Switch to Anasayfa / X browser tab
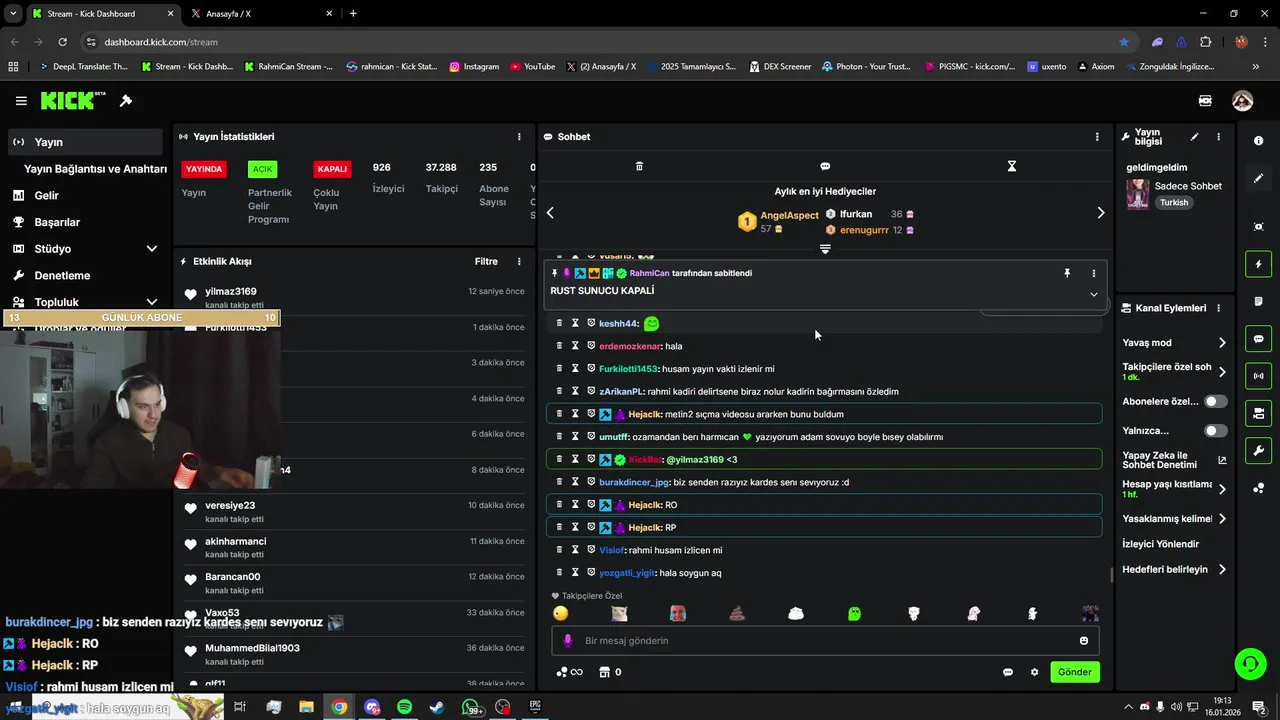1280x720 pixels. tap(258, 14)
